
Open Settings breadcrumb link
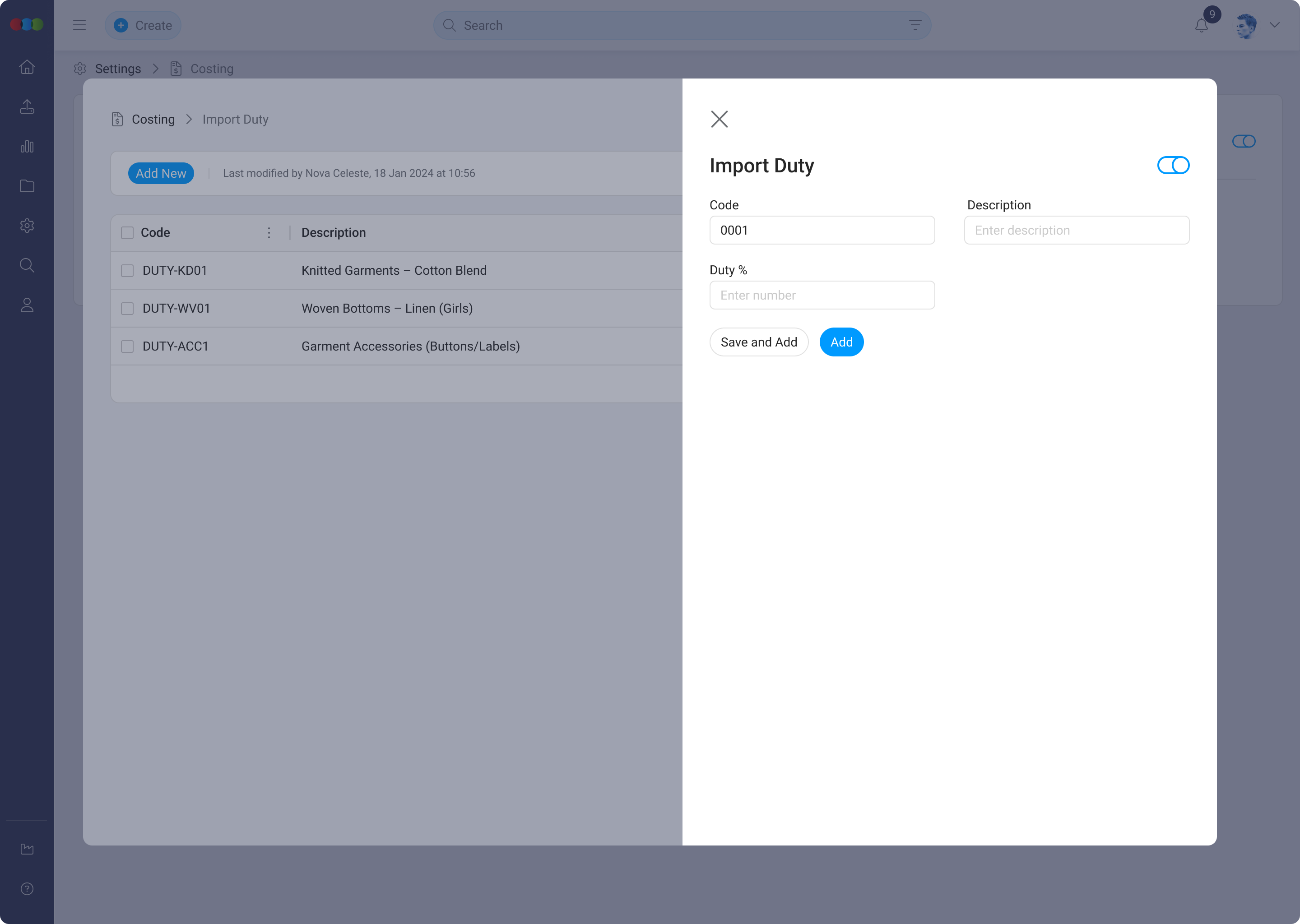pos(118,68)
